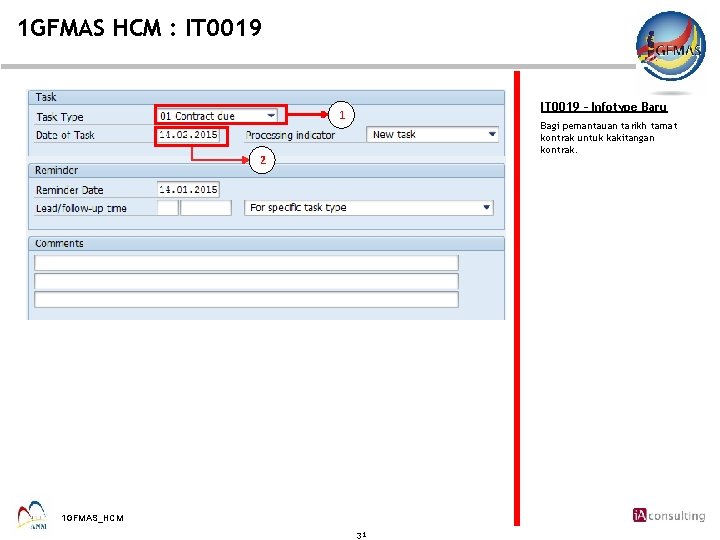Expand the Processing indicator dropdown

433,135
